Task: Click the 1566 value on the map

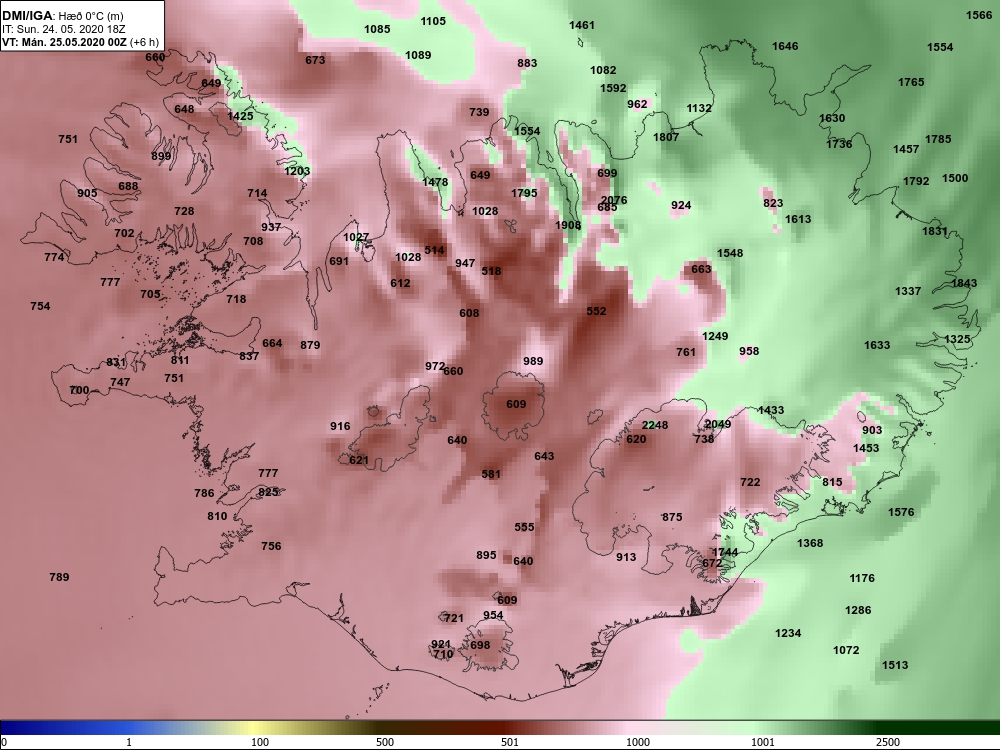Action: (979, 15)
